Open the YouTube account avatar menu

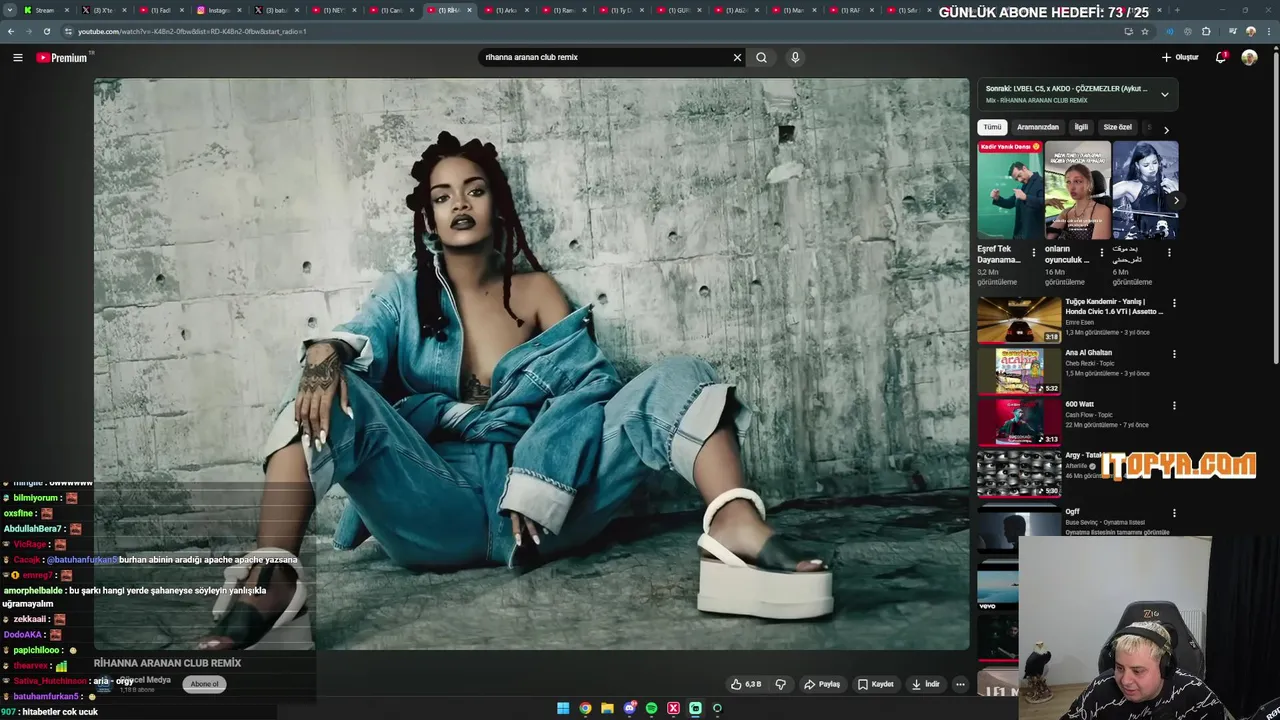[x=1249, y=57]
